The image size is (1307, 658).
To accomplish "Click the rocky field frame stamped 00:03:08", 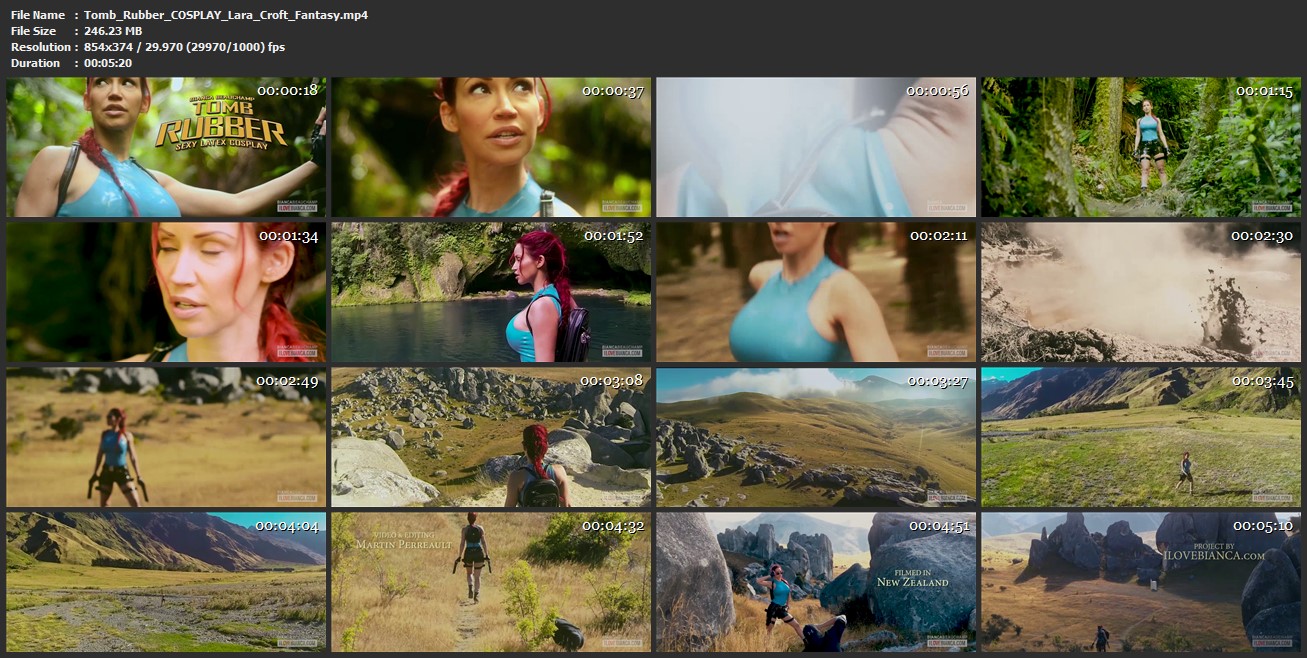I will (491, 437).
